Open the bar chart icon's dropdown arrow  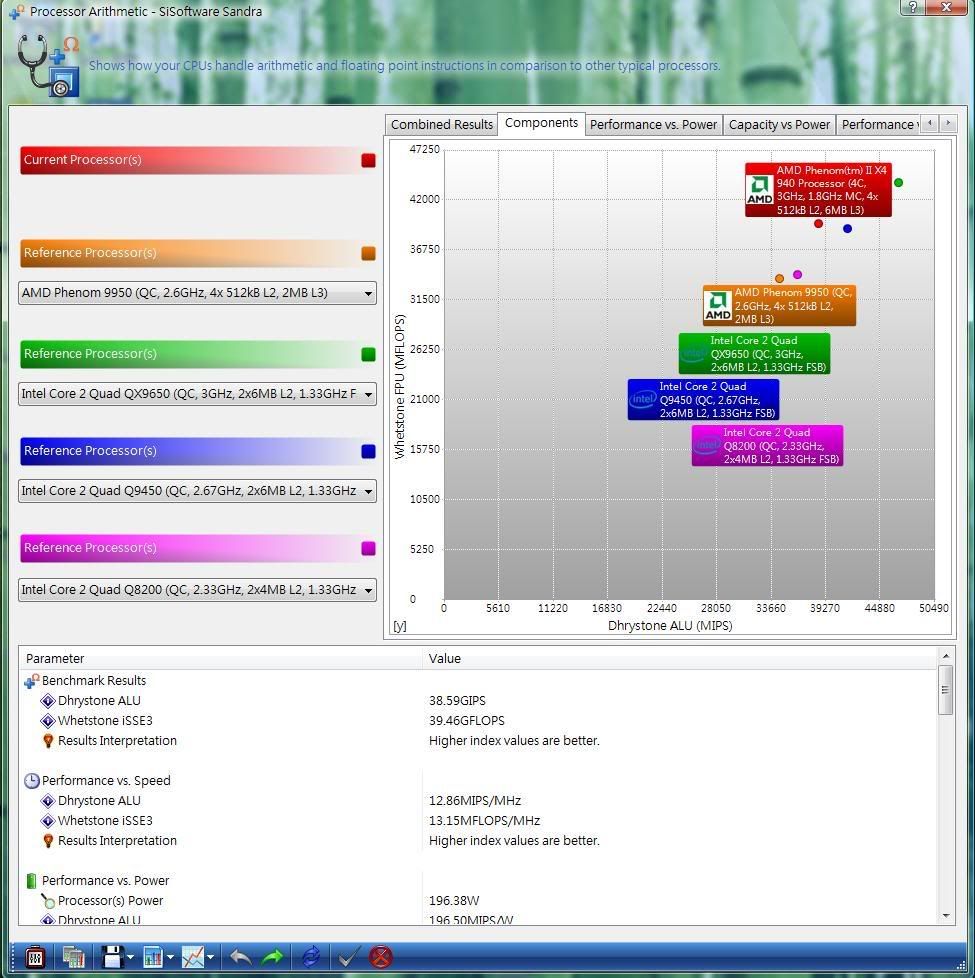click(x=170, y=957)
